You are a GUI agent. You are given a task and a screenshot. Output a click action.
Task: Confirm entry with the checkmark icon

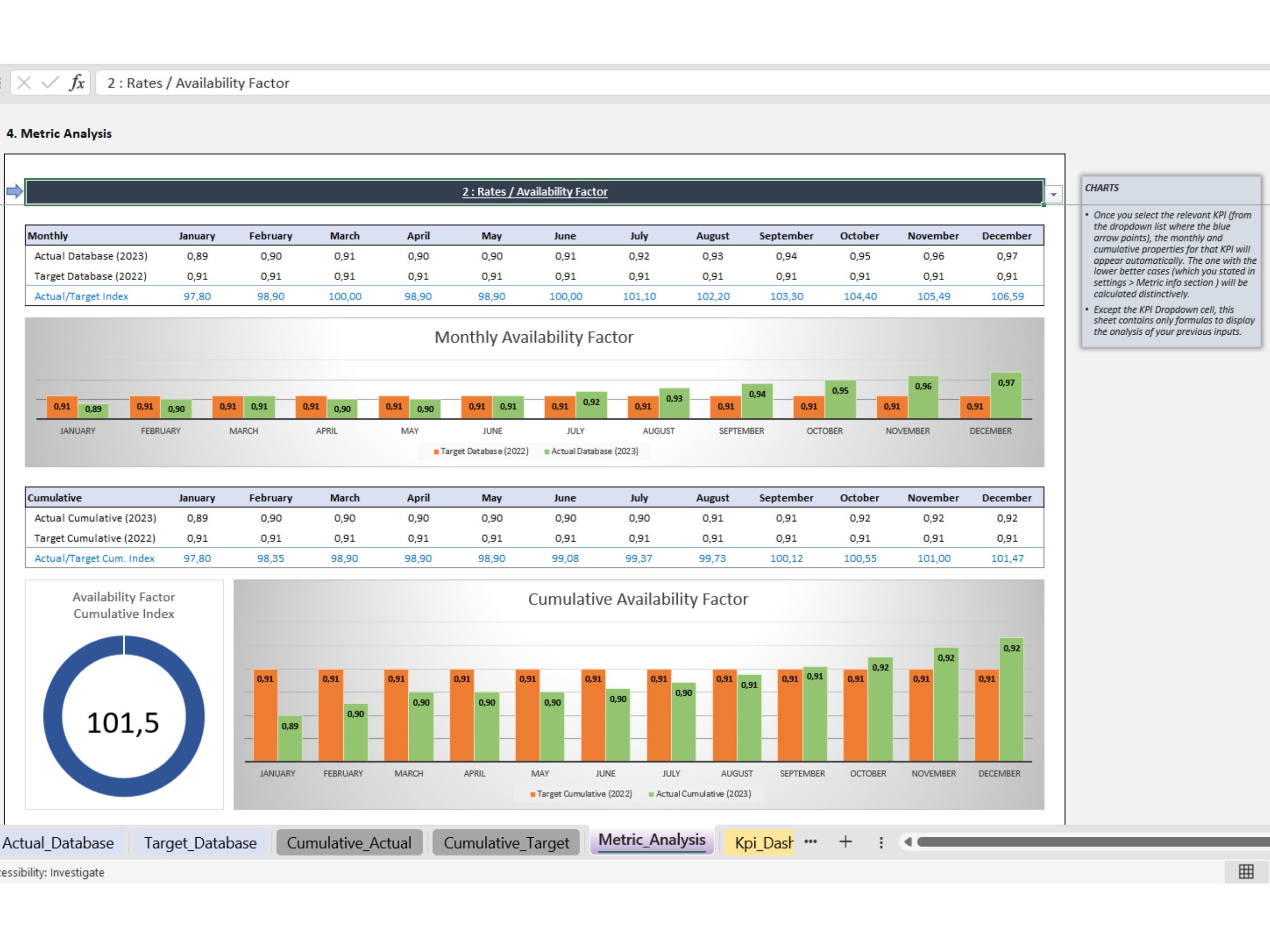(x=50, y=83)
